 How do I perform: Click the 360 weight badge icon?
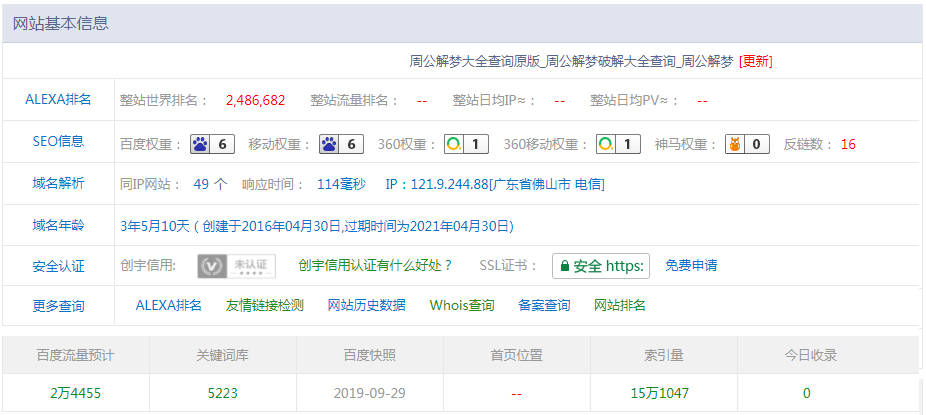[x=467, y=144]
